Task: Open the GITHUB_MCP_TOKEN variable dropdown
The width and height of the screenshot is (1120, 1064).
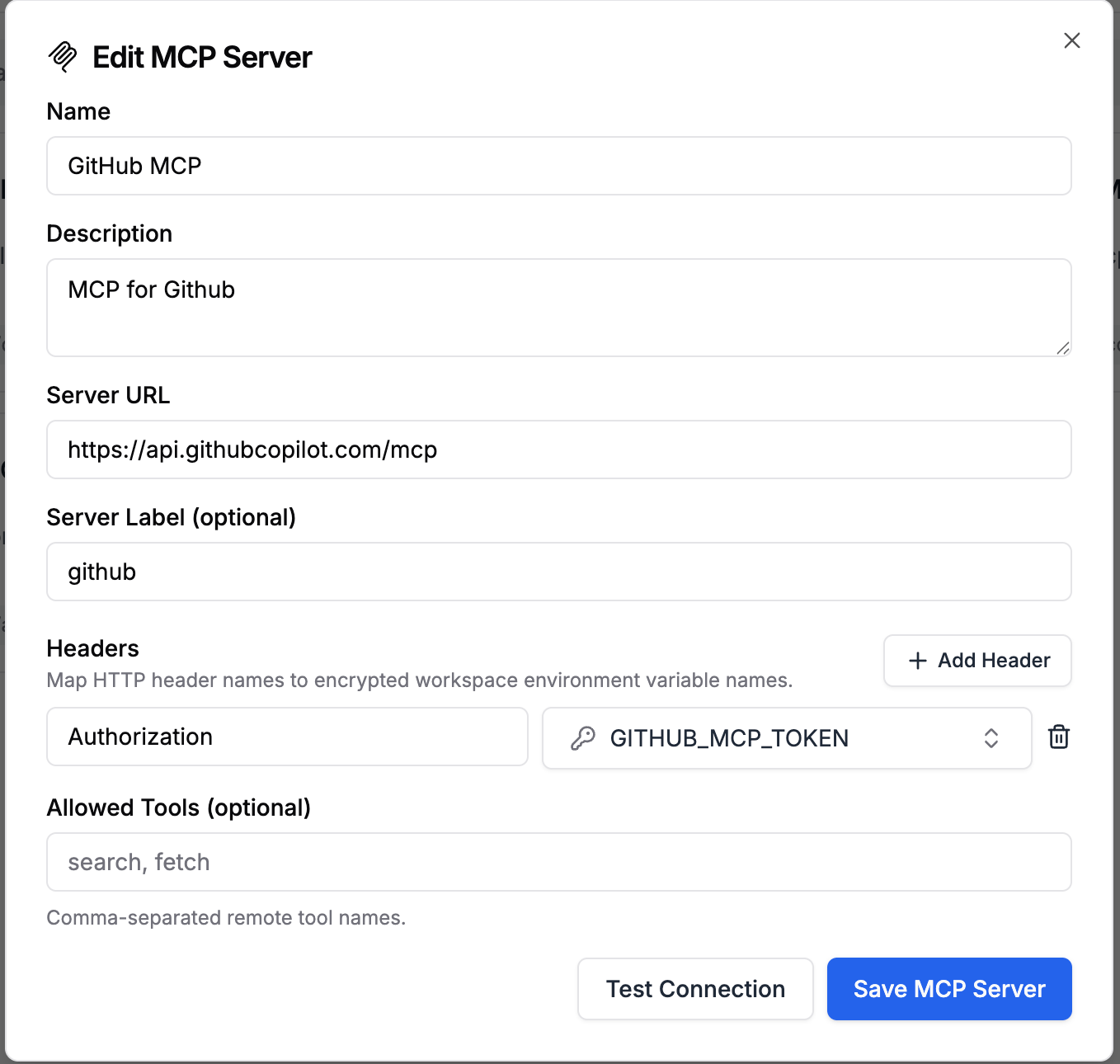Action: point(787,738)
